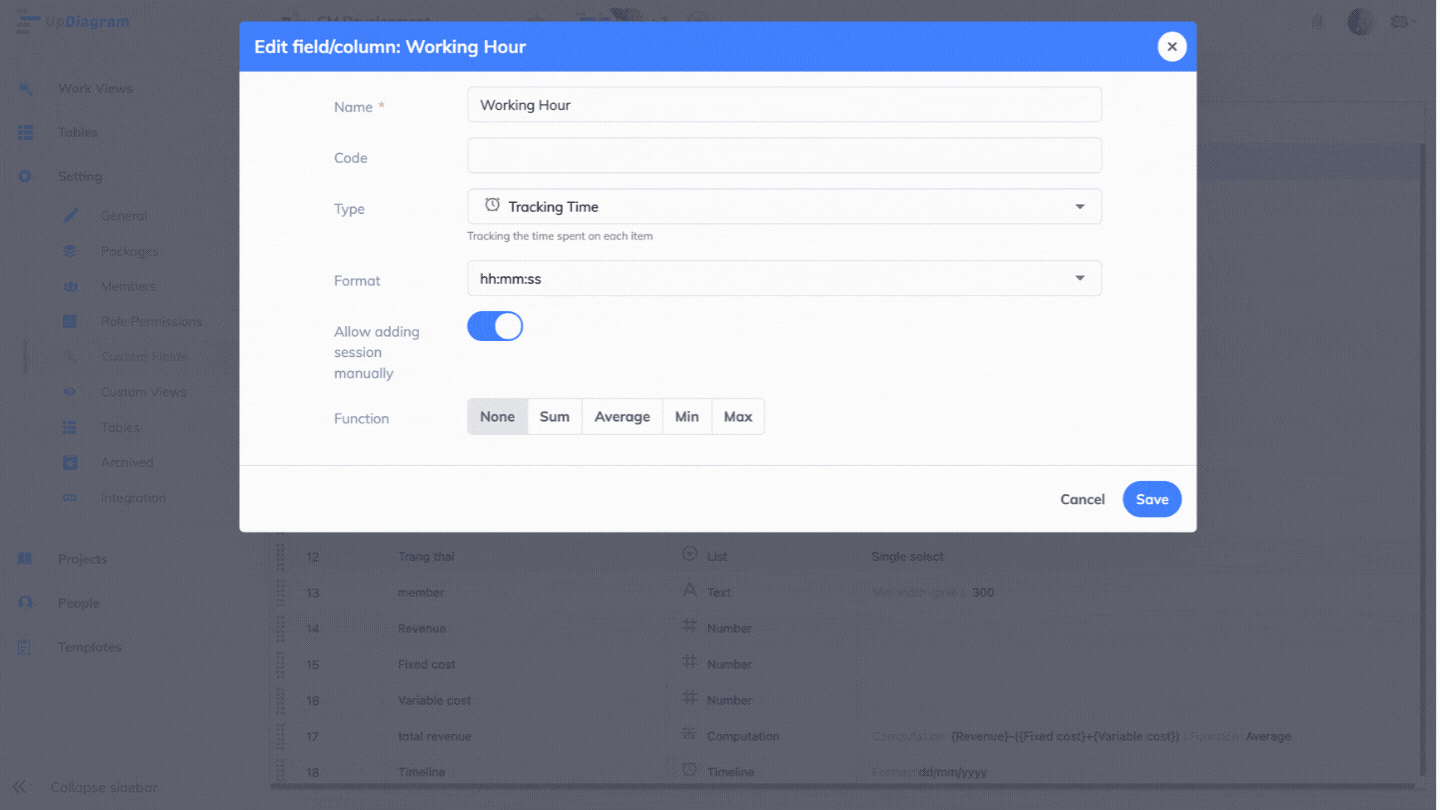Screen dimensions: 1440x810
Task: Click the People headset icon
Action: tap(26, 603)
